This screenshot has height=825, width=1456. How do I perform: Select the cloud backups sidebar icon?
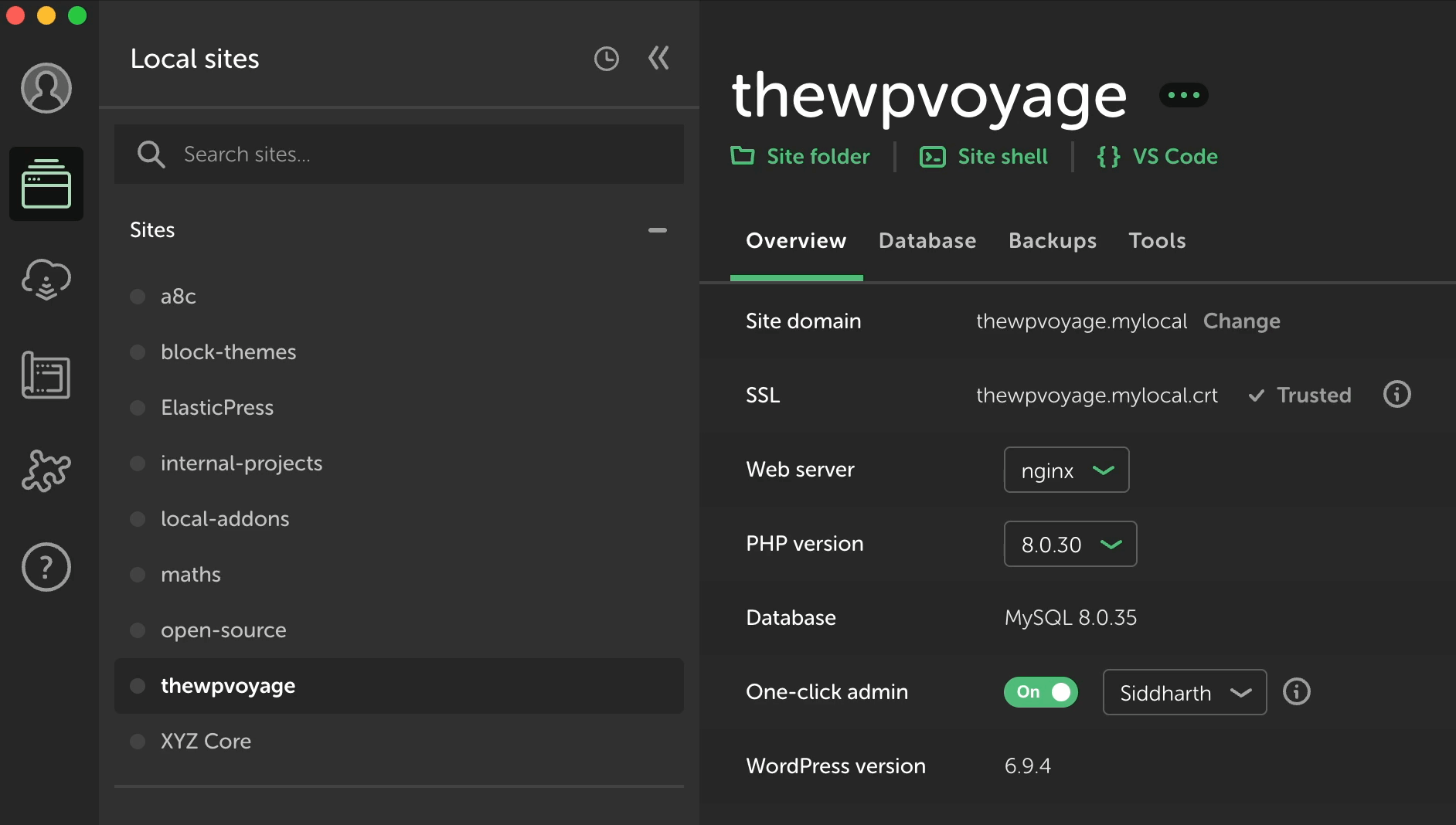pos(46,280)
